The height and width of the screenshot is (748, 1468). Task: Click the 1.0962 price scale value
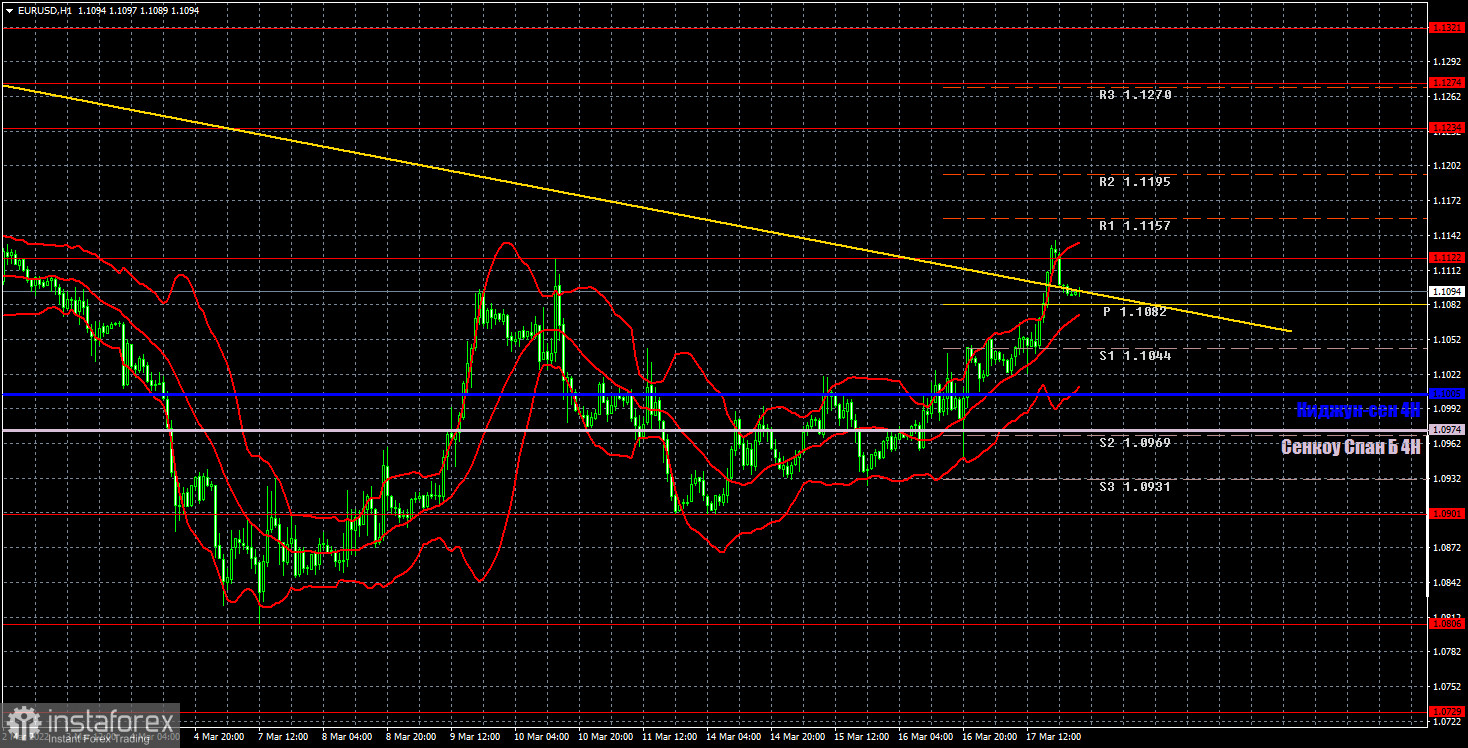(1446, 444)
